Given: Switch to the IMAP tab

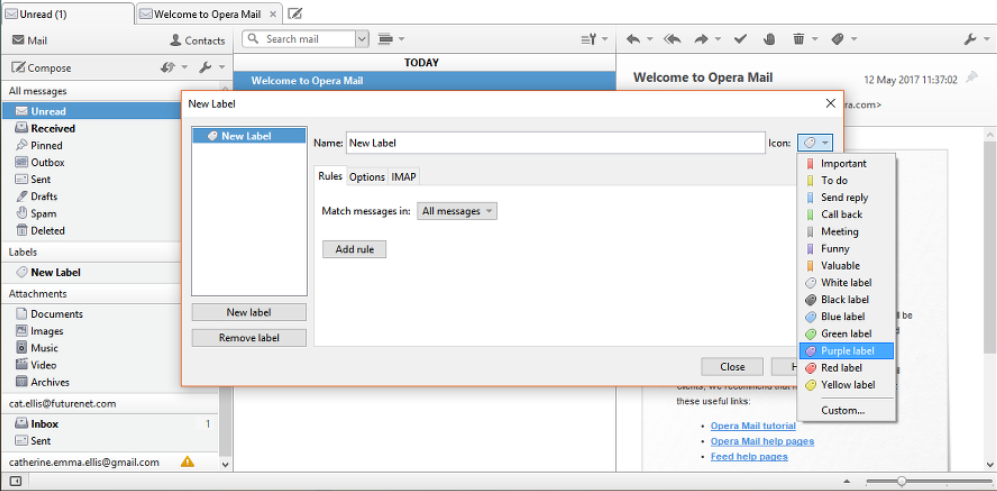Looking at the screenshot, I should [x=404, y=177].
